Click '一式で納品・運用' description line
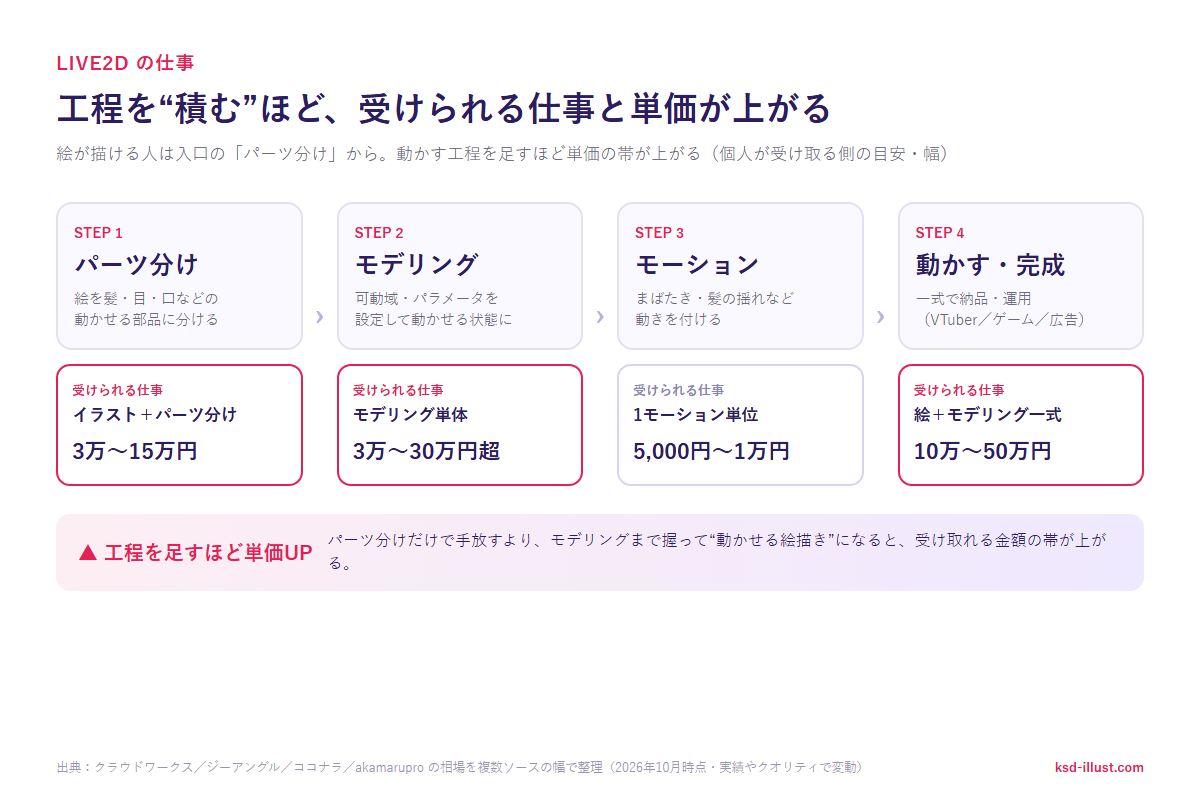Viewport: 1200px width, 800px height. (973, 298)
